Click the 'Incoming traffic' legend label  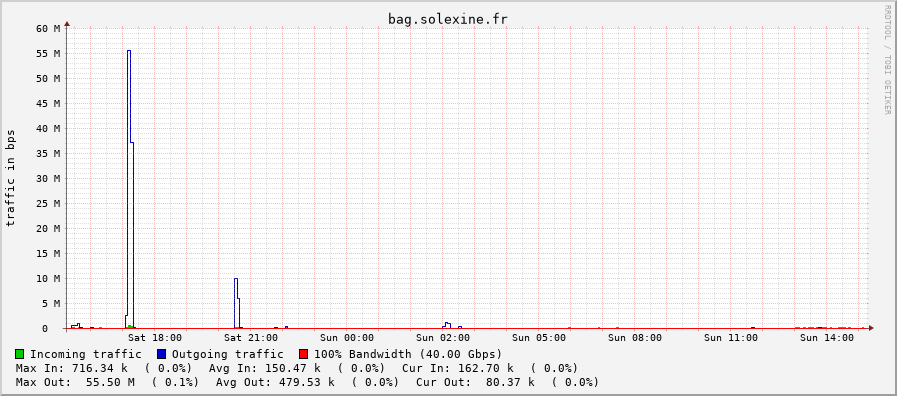coord(86,354)
